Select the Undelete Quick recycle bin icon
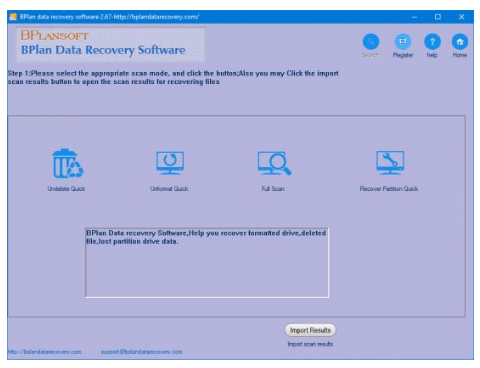Screen dimensions: 480x368 [67, 164]
